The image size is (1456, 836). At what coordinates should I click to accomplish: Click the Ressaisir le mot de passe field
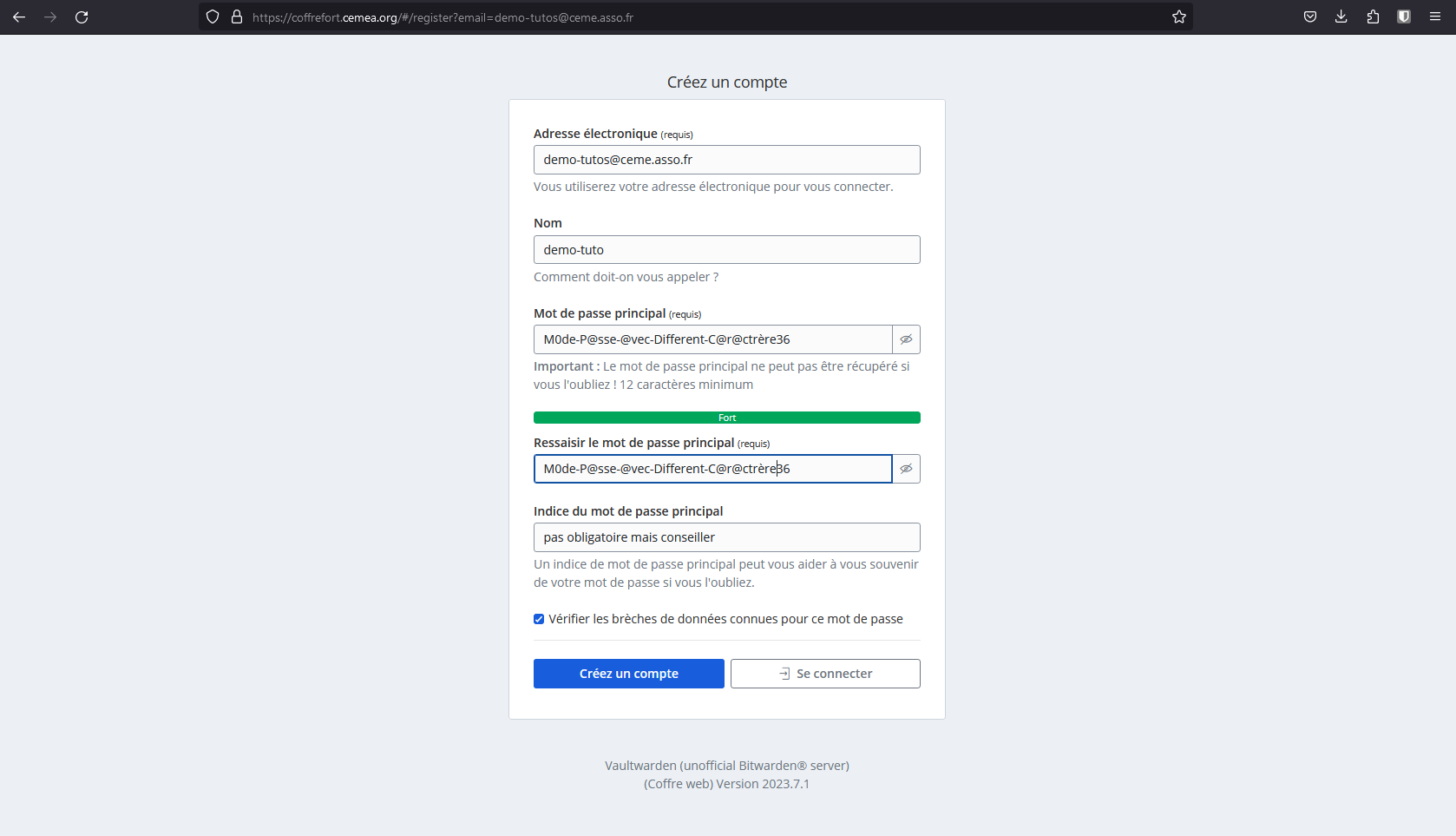click(713, 469)
